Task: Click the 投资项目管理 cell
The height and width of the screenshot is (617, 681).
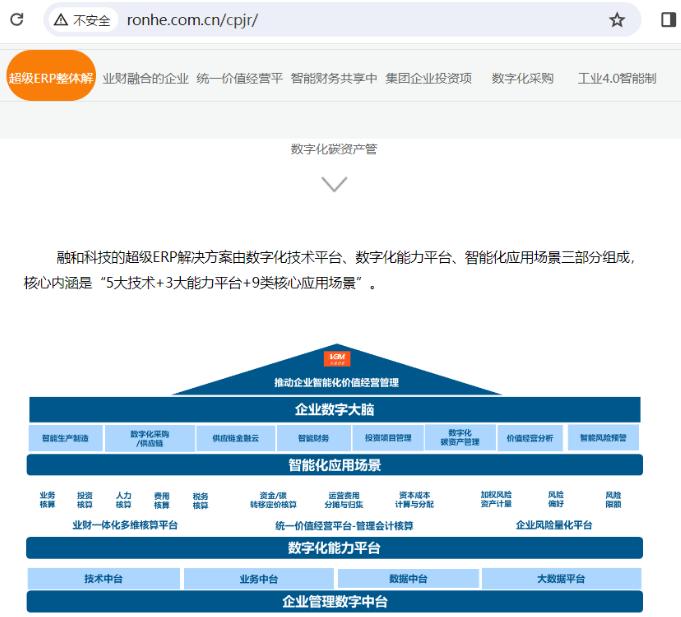Action: (x=388, y=438)
